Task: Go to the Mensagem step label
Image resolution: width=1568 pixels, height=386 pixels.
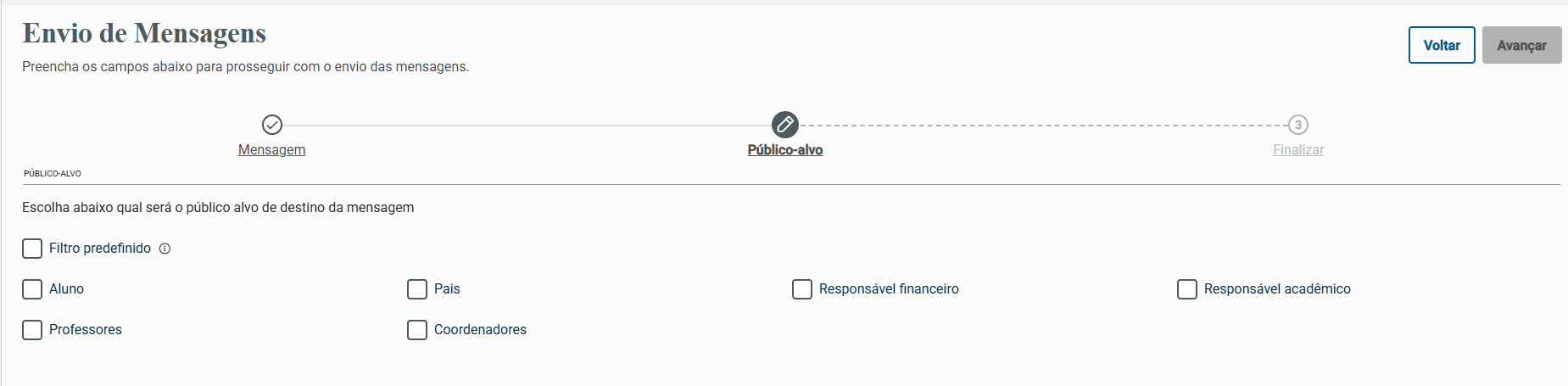Action: [x=271, y=150]
